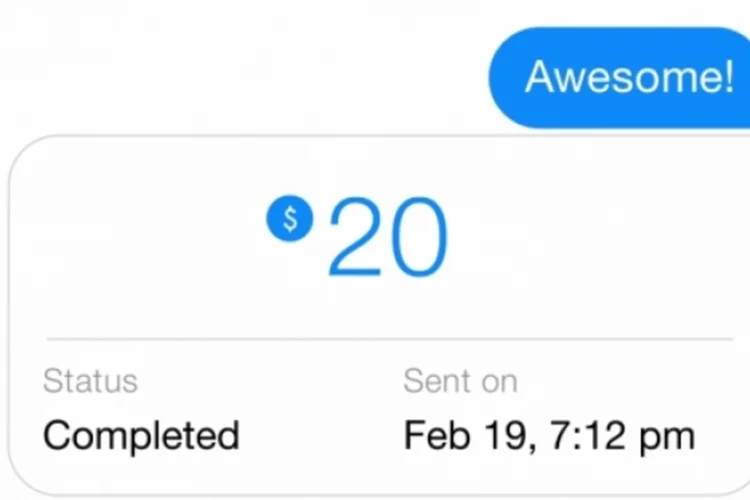The width and height of the screenshot is (750, 500).
Task: Click the Feb 19, 7:12 pm timestamp
Action: tap(549, 435)
